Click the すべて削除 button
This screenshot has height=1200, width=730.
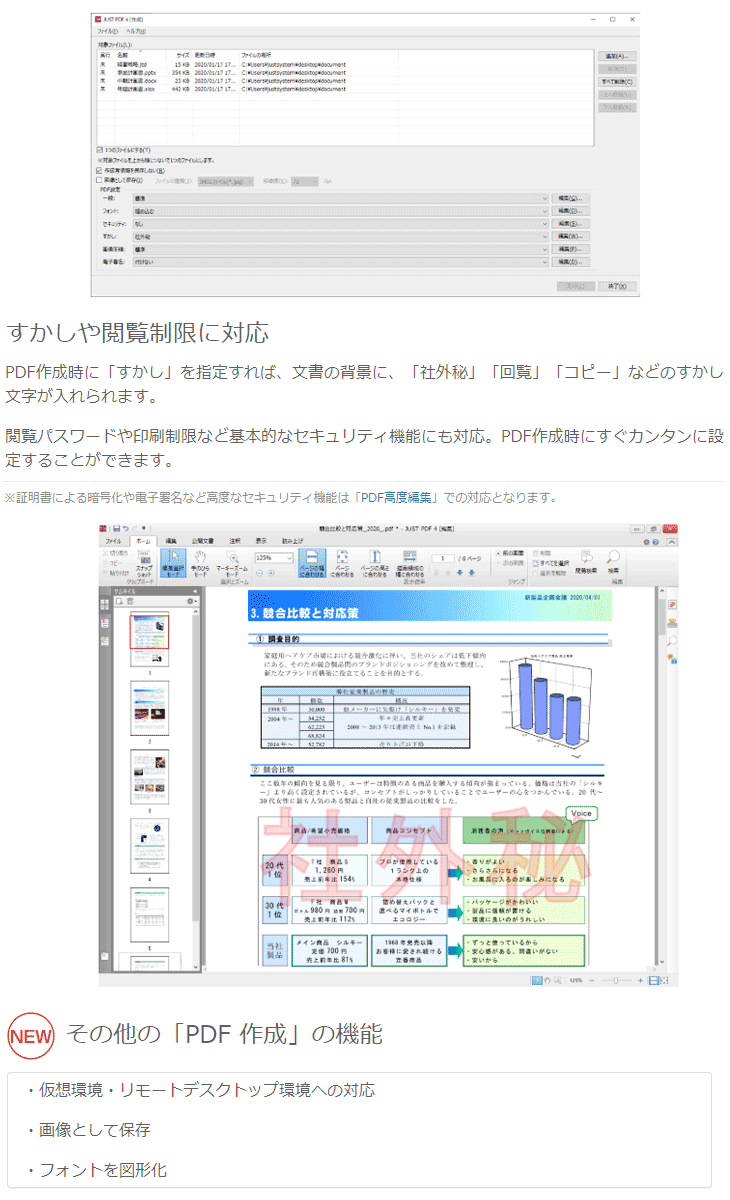tap(617, 81)
